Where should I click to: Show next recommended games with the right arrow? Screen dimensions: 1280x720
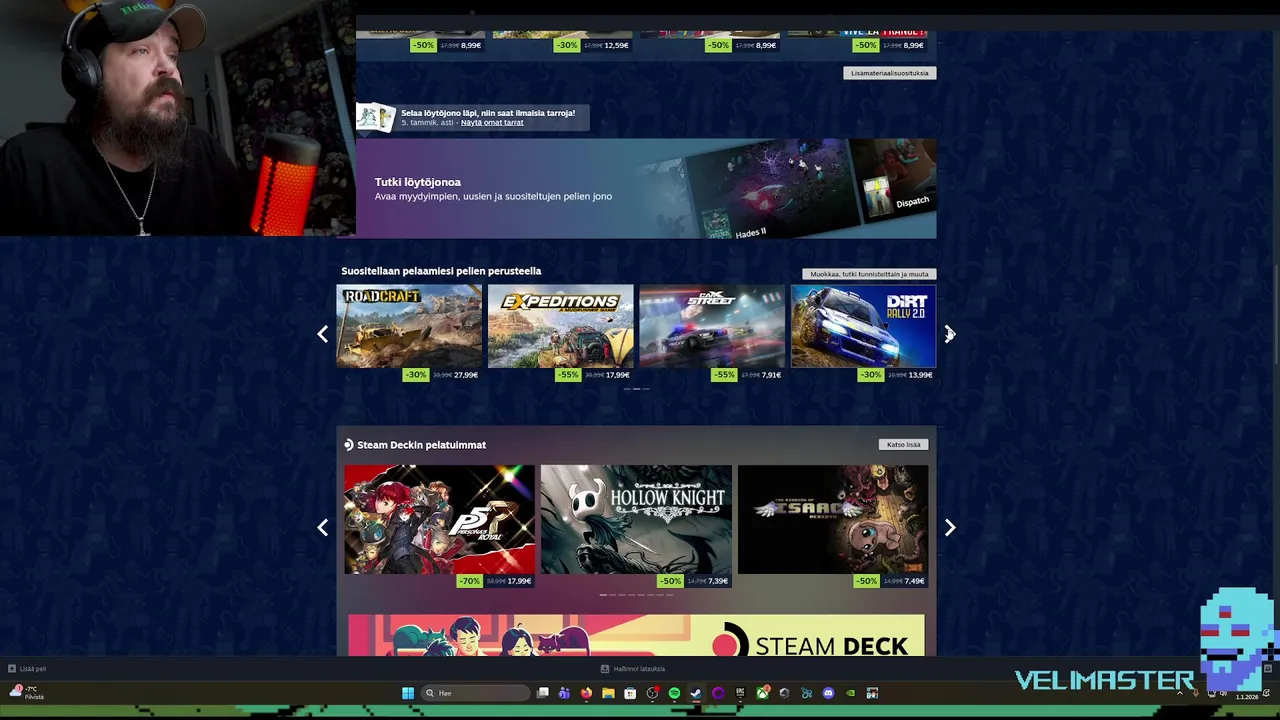pos(949,334)
